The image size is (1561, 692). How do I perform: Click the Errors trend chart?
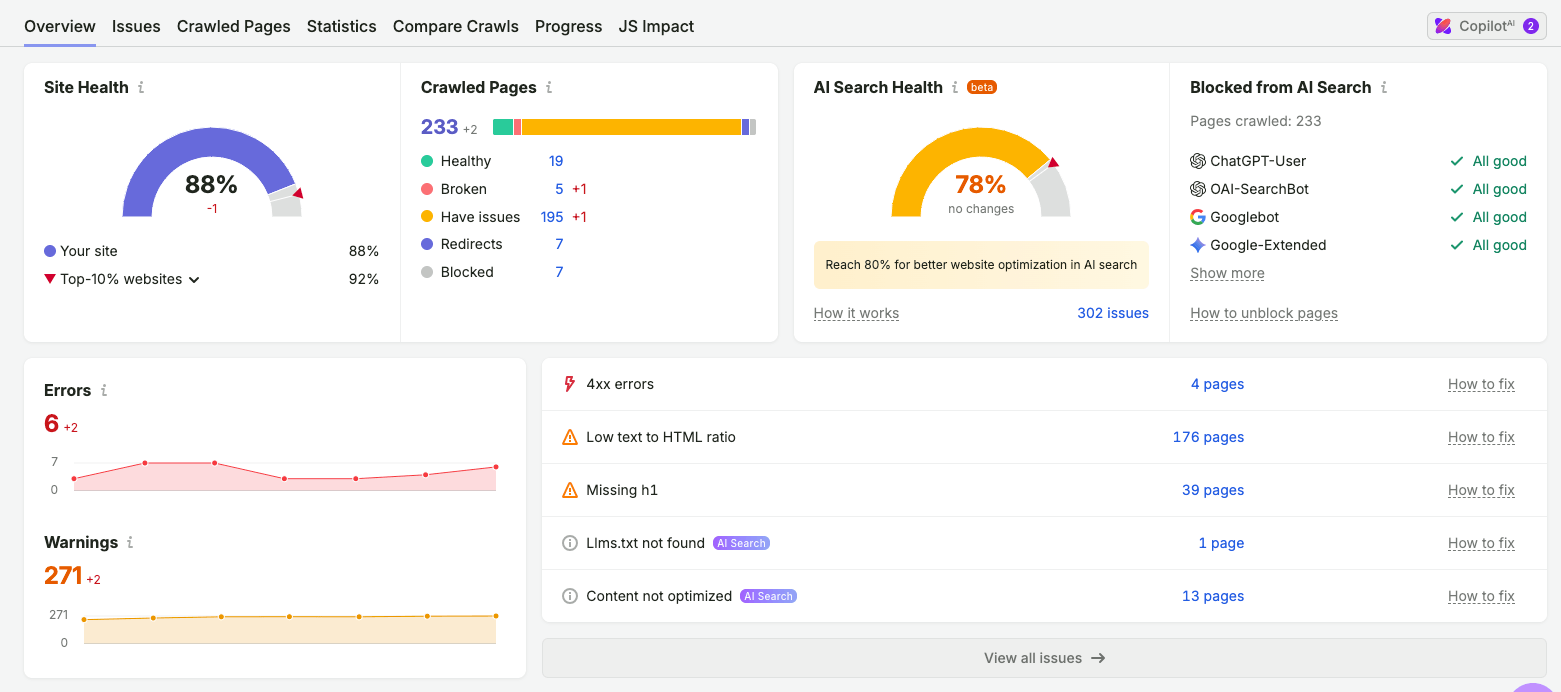[x=285, y=476]
